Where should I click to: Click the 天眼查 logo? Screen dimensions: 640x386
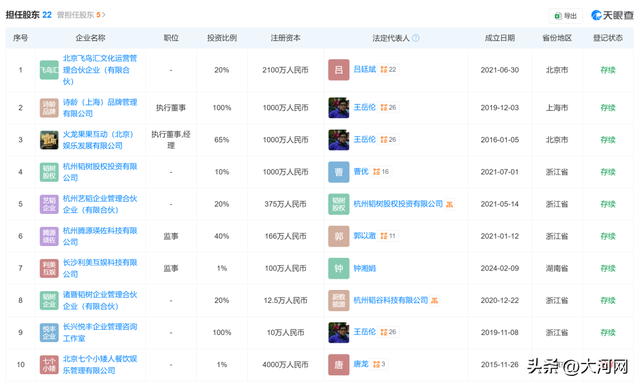(612, 16)
